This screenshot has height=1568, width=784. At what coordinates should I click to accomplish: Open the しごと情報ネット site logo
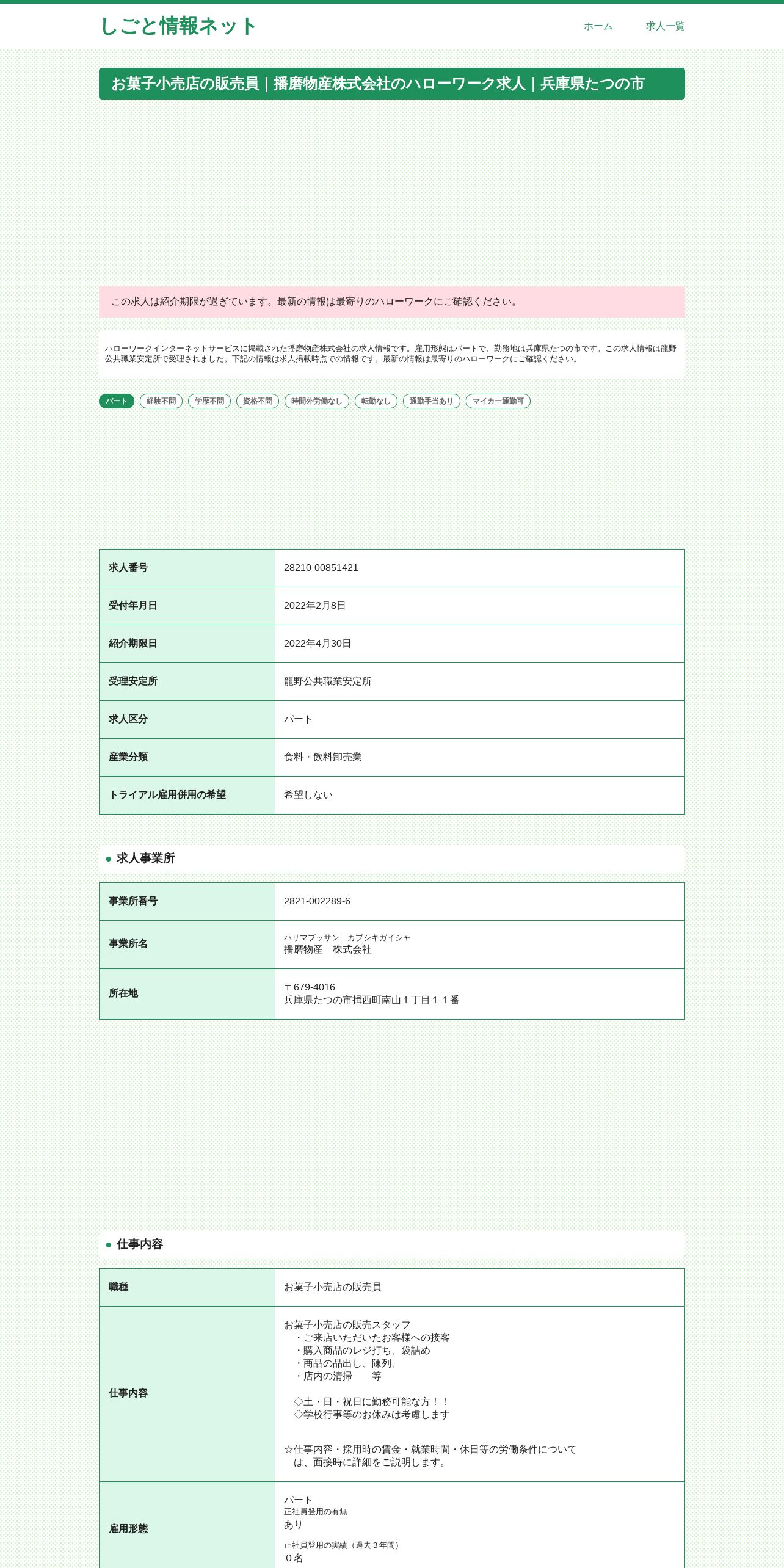coord(178,26)
